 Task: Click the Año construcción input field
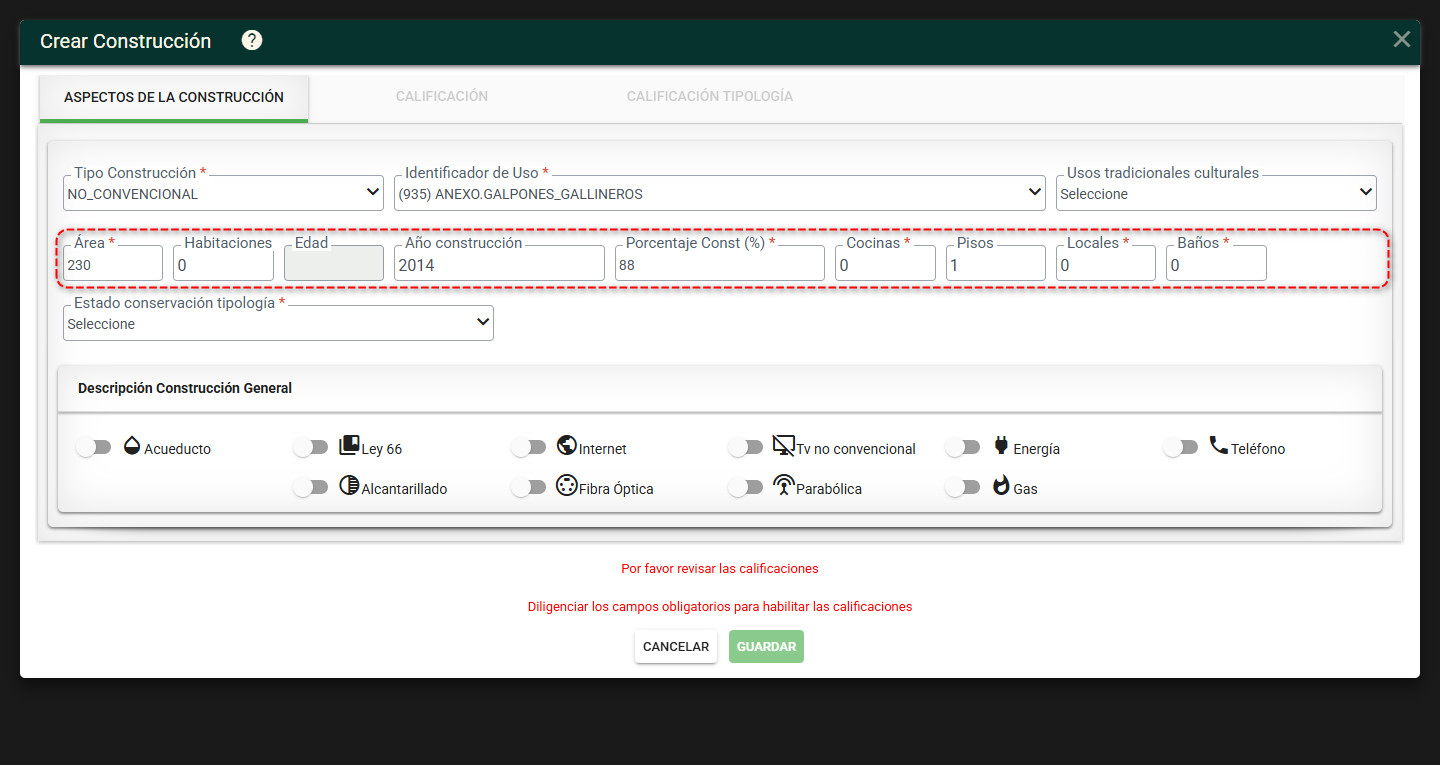[x=499, y=264]
